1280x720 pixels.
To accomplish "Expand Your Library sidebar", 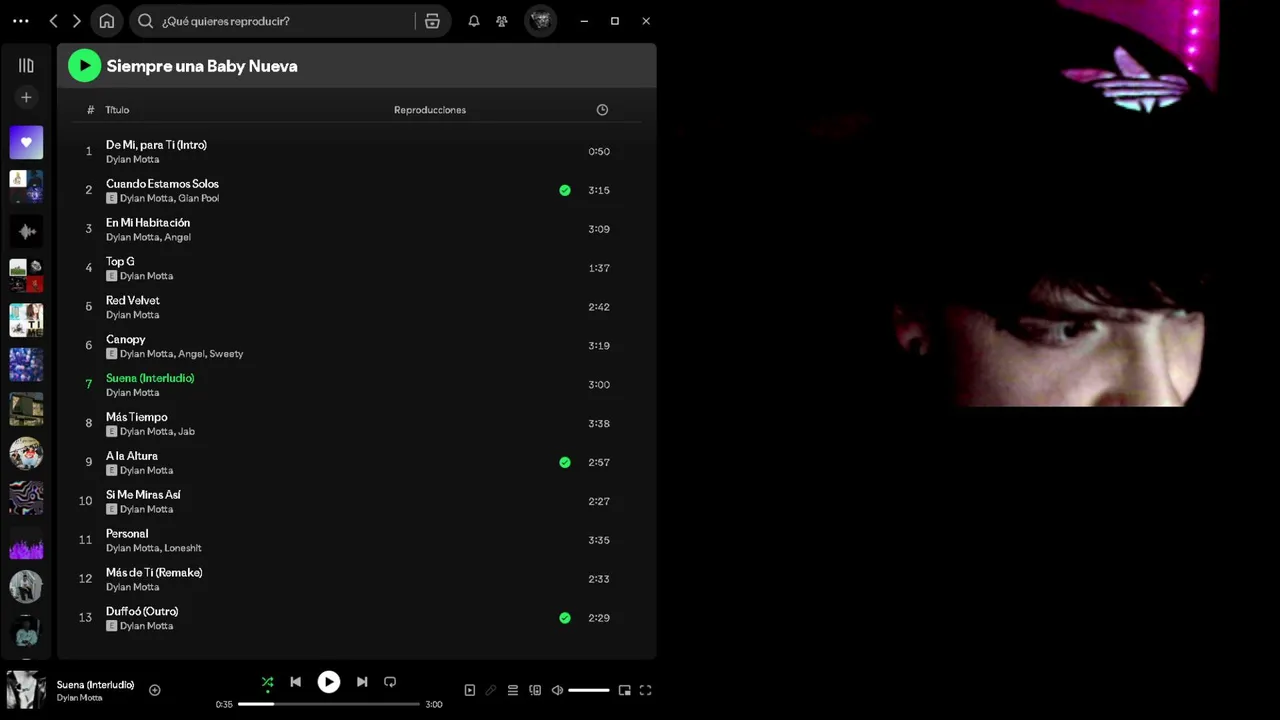I will (26, 66).
